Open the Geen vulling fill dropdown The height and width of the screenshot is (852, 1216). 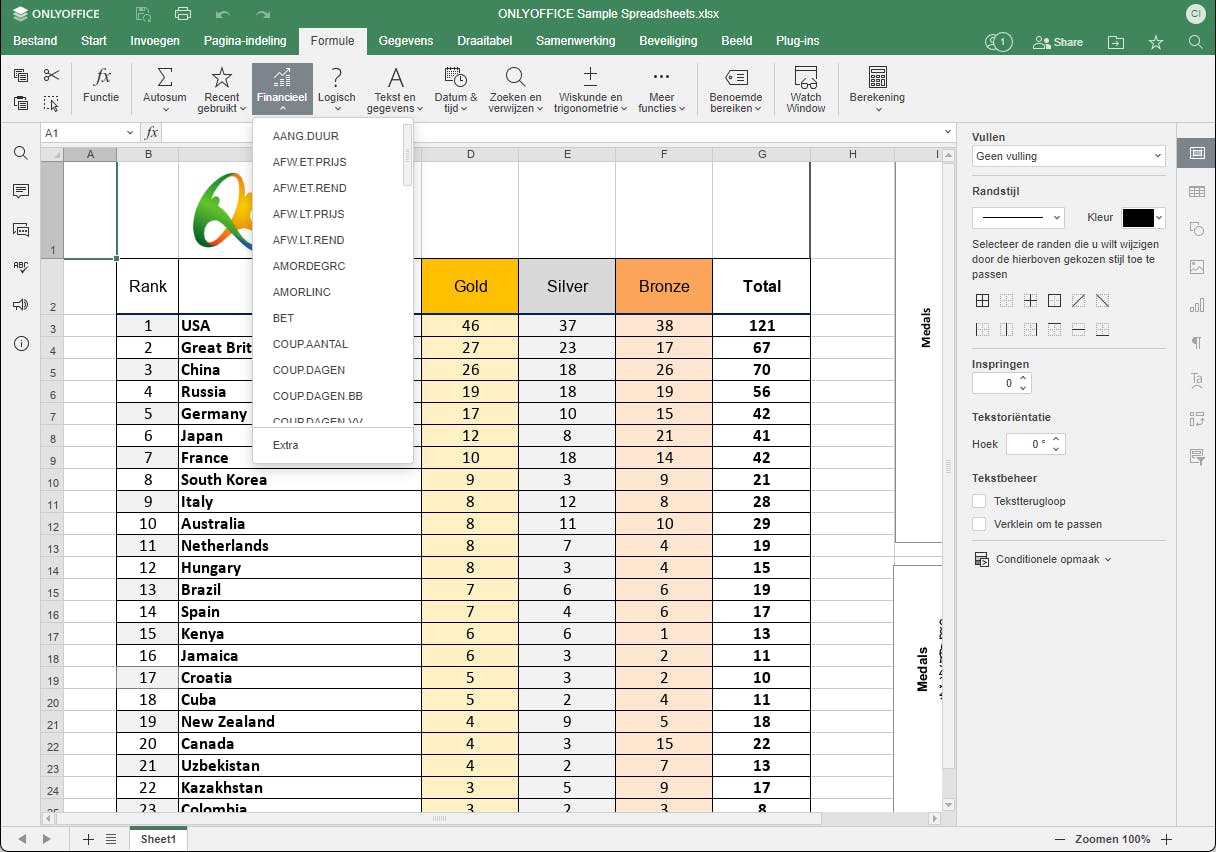[x=1069, y=157]
